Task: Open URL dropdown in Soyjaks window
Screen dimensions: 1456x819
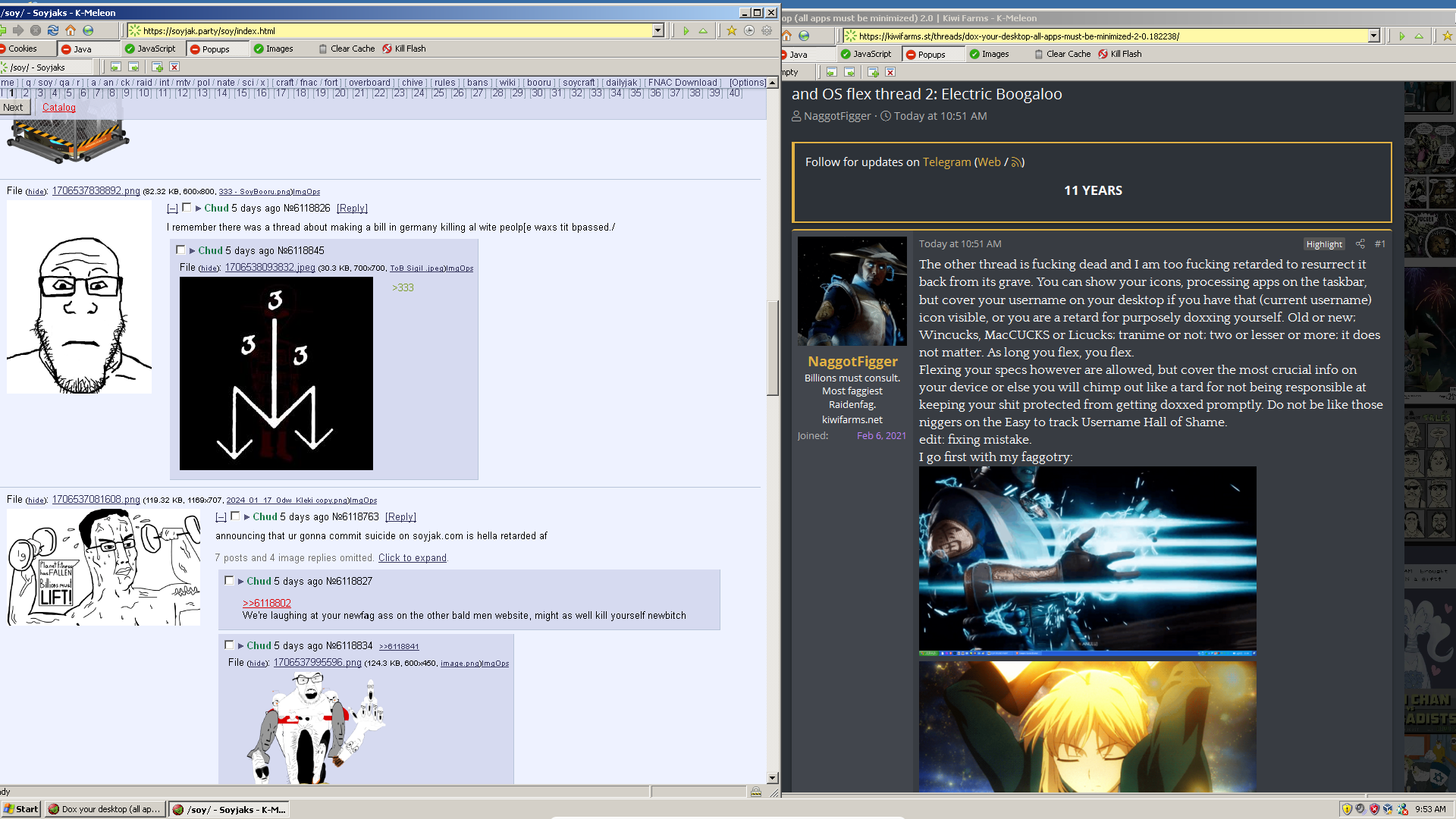Action: click(658, 30)
